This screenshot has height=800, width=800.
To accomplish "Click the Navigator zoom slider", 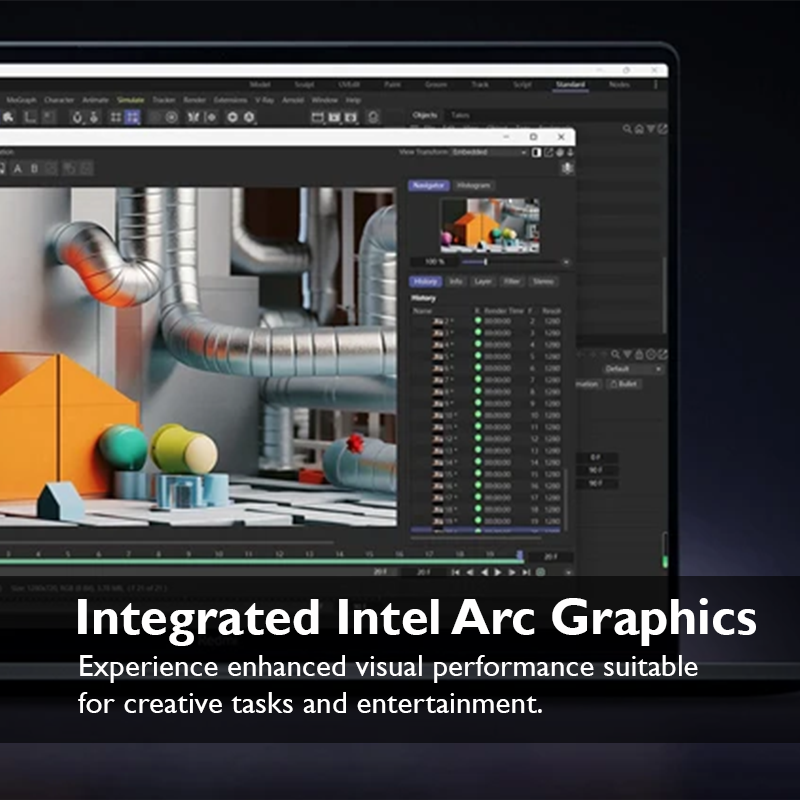I will coord(510,262).
